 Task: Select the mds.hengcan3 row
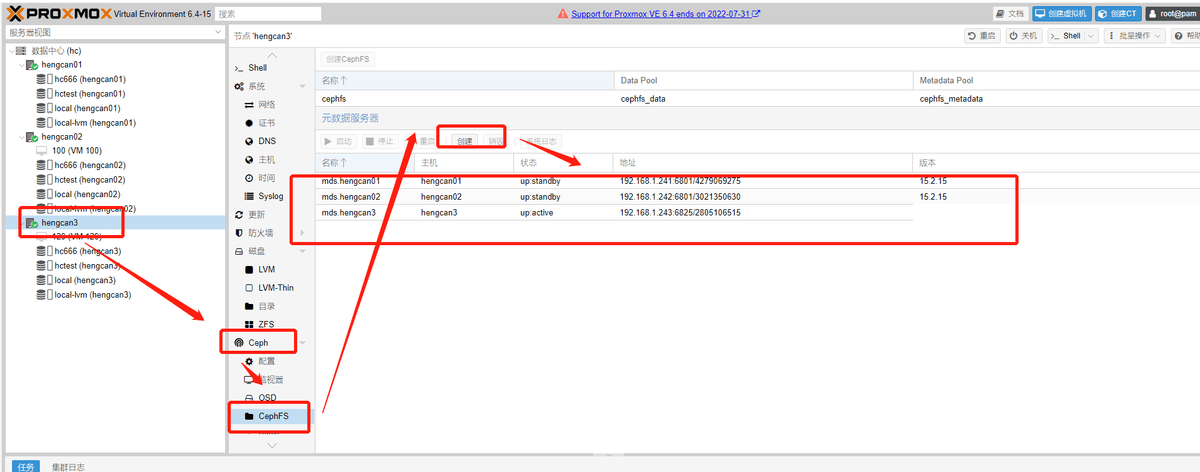756,213
